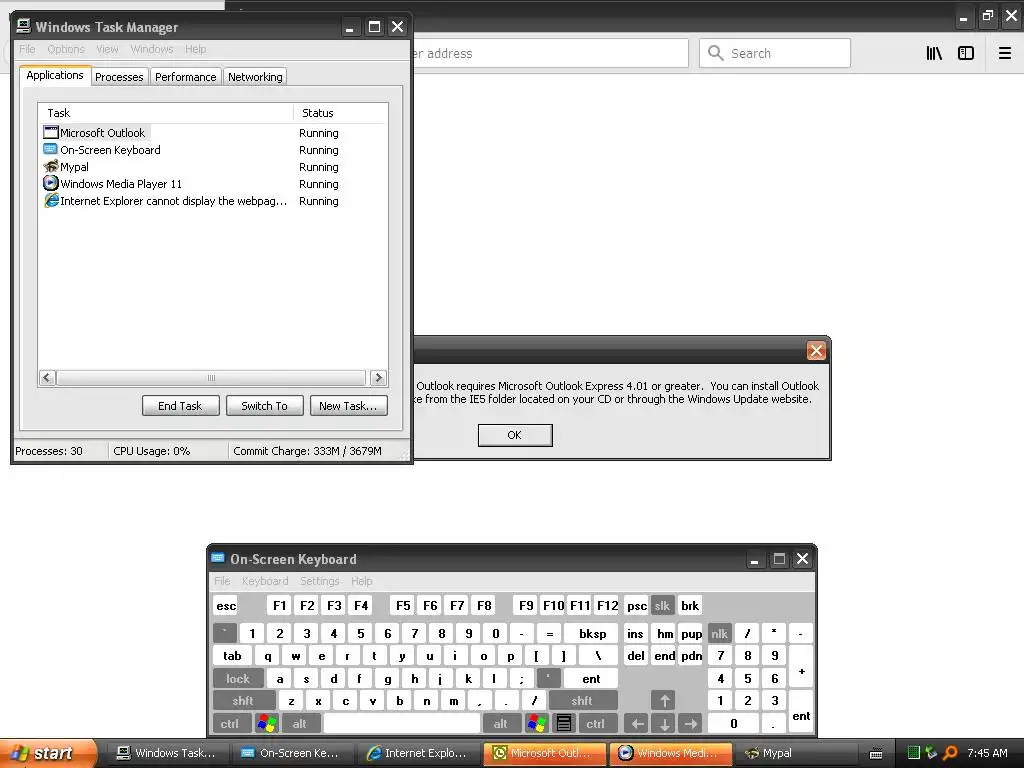Open the On-Screen Keyboard Settings menu
Image resolution: width=1024 pixels, height=768 pixels.
point(320,581)
